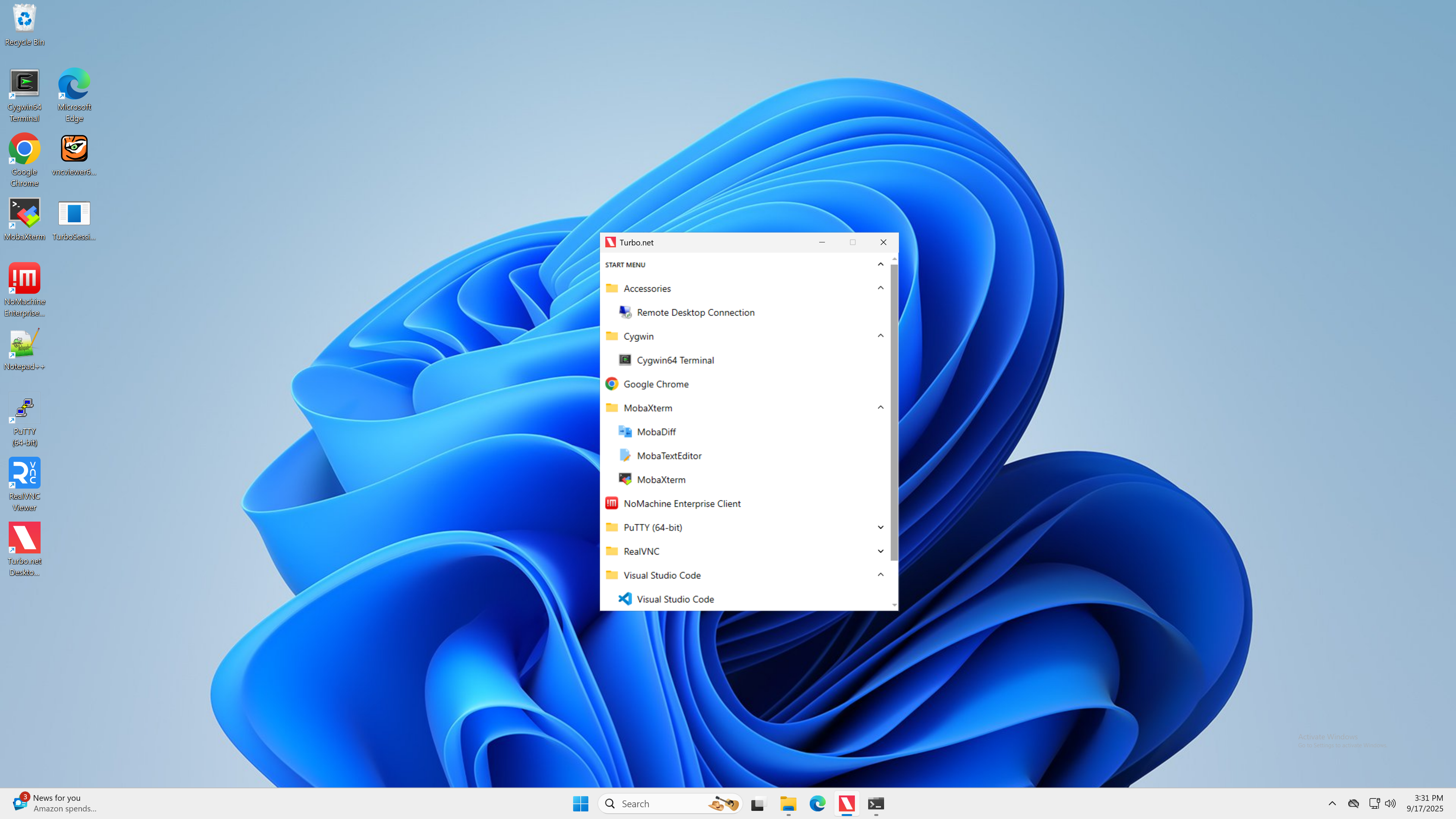Open Remote Desktop Connection in Turbo.net list
Image resolution: width=1456 pixels, height=819 pixels.
click(745, 312)
